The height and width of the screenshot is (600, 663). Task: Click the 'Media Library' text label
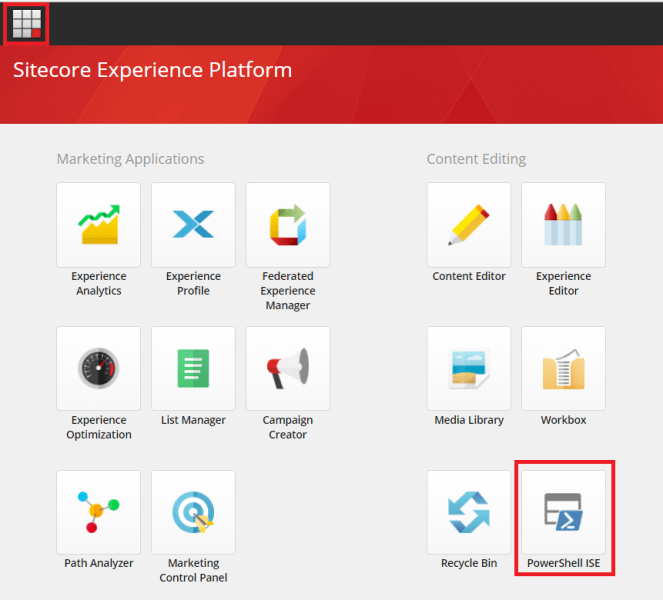(x=469, y=420)
